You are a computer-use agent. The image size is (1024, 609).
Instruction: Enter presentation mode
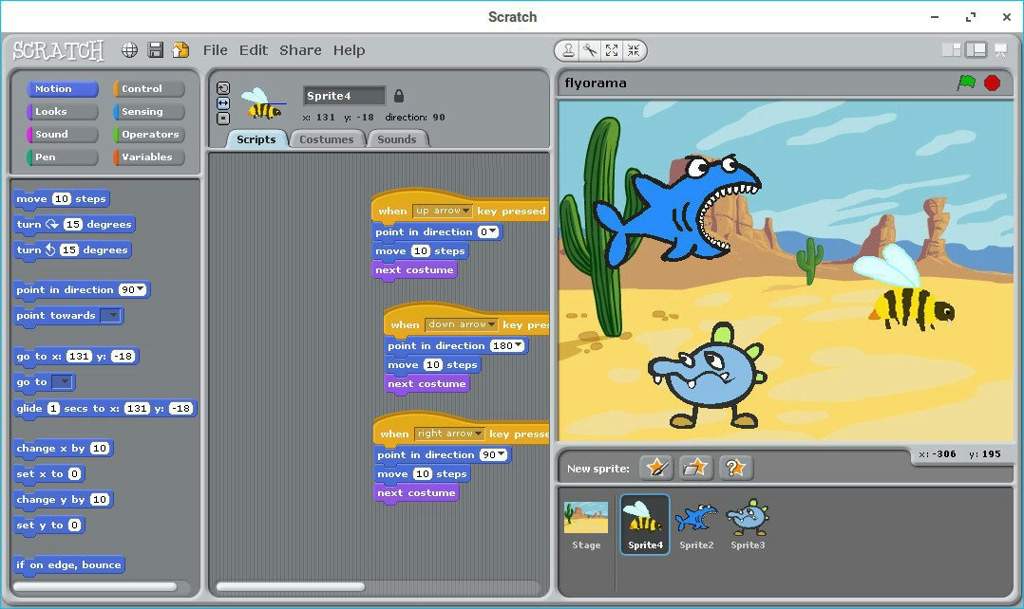1000,50
